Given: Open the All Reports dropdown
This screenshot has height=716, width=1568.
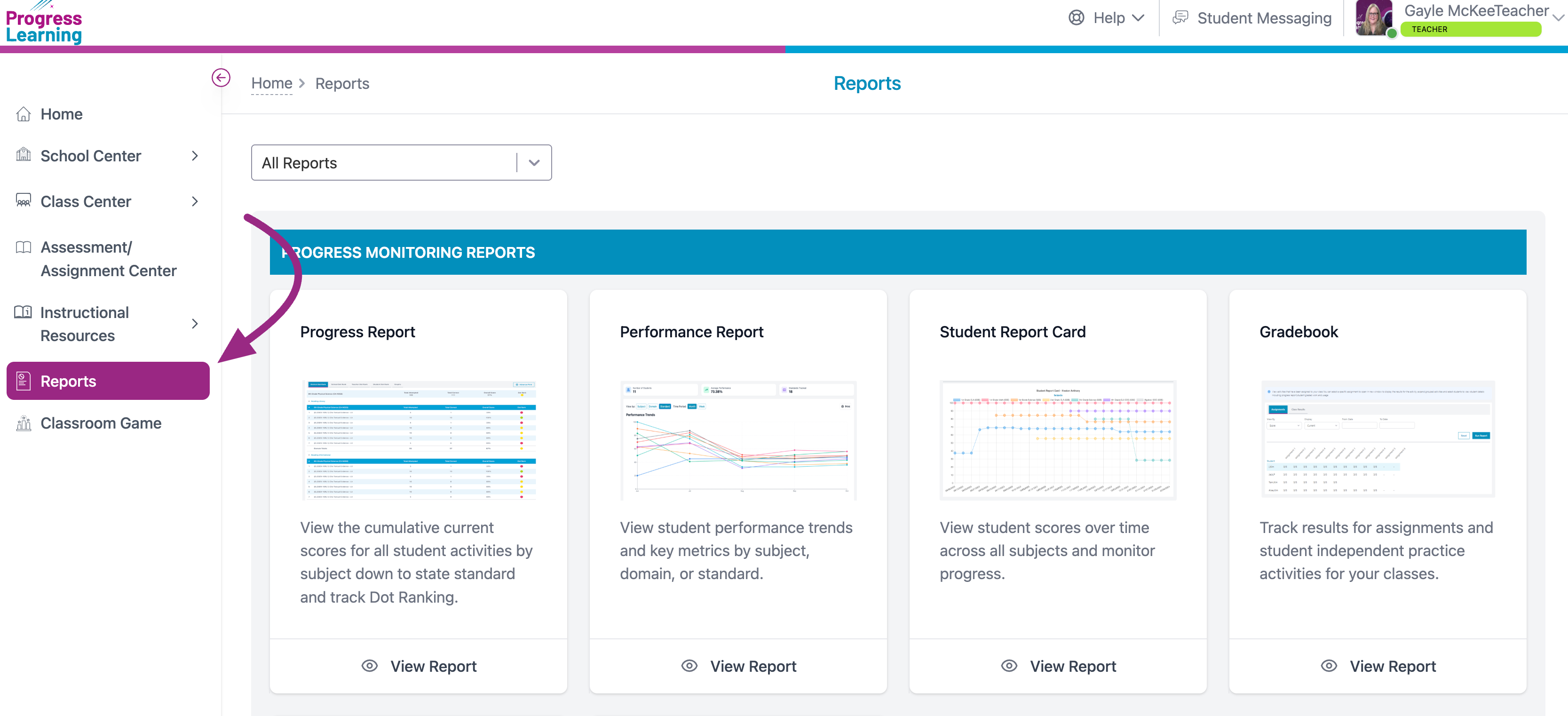Looking at the screenshot, I should click(x=401, y=163).
